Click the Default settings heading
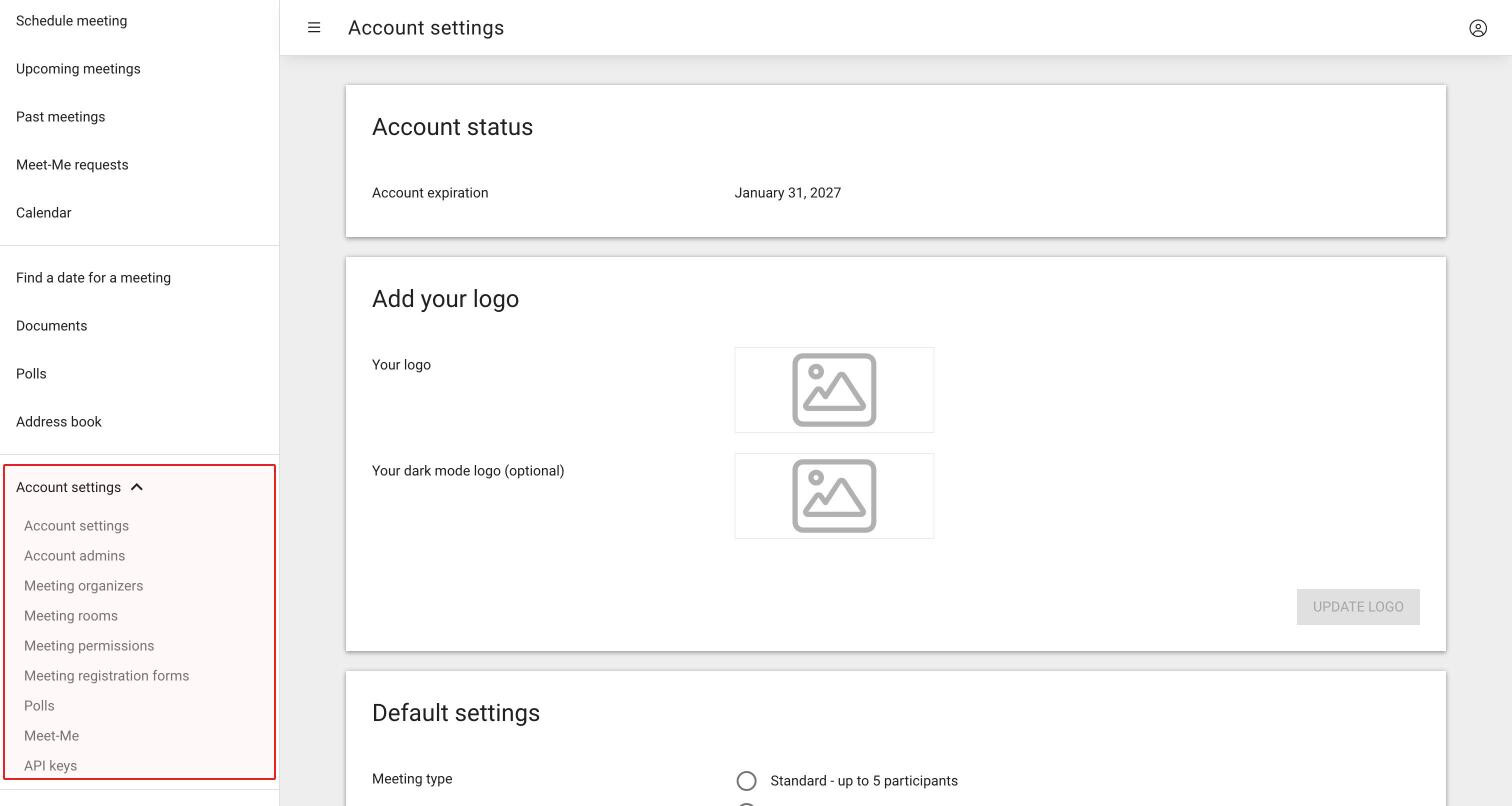The width and height of the screenshot is (1512, 806). (x=456, y=713)
